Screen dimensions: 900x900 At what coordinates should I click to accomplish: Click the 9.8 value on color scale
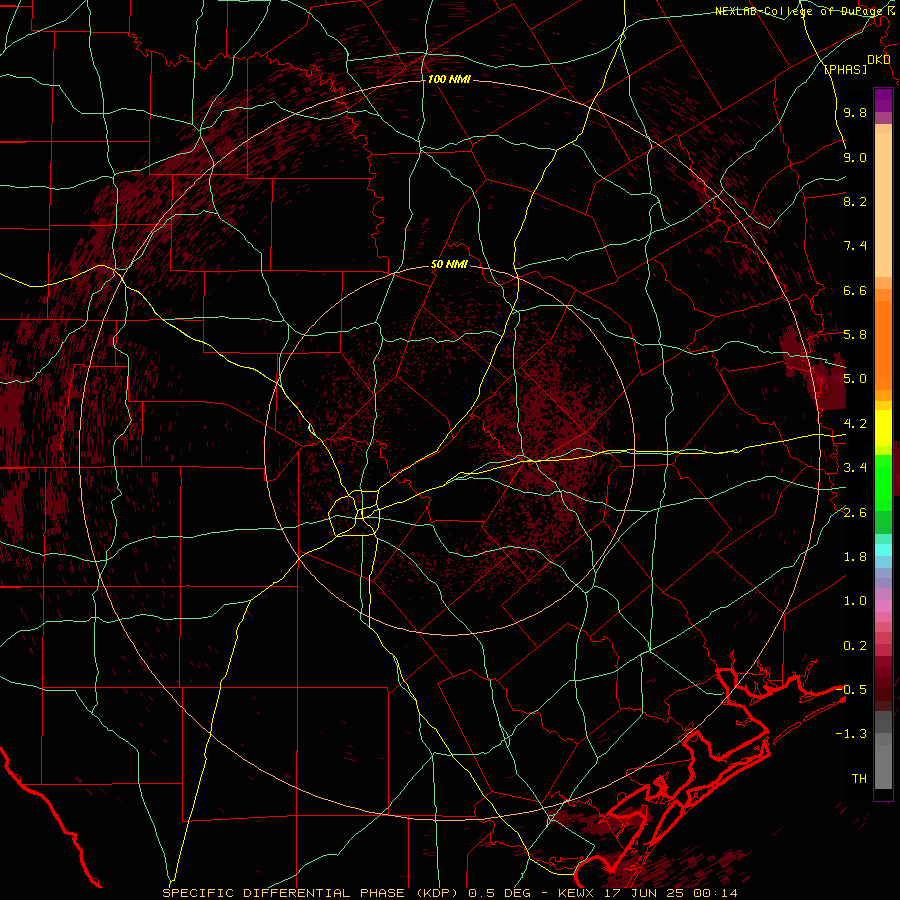pyautogui.click(x=855, y=113)
